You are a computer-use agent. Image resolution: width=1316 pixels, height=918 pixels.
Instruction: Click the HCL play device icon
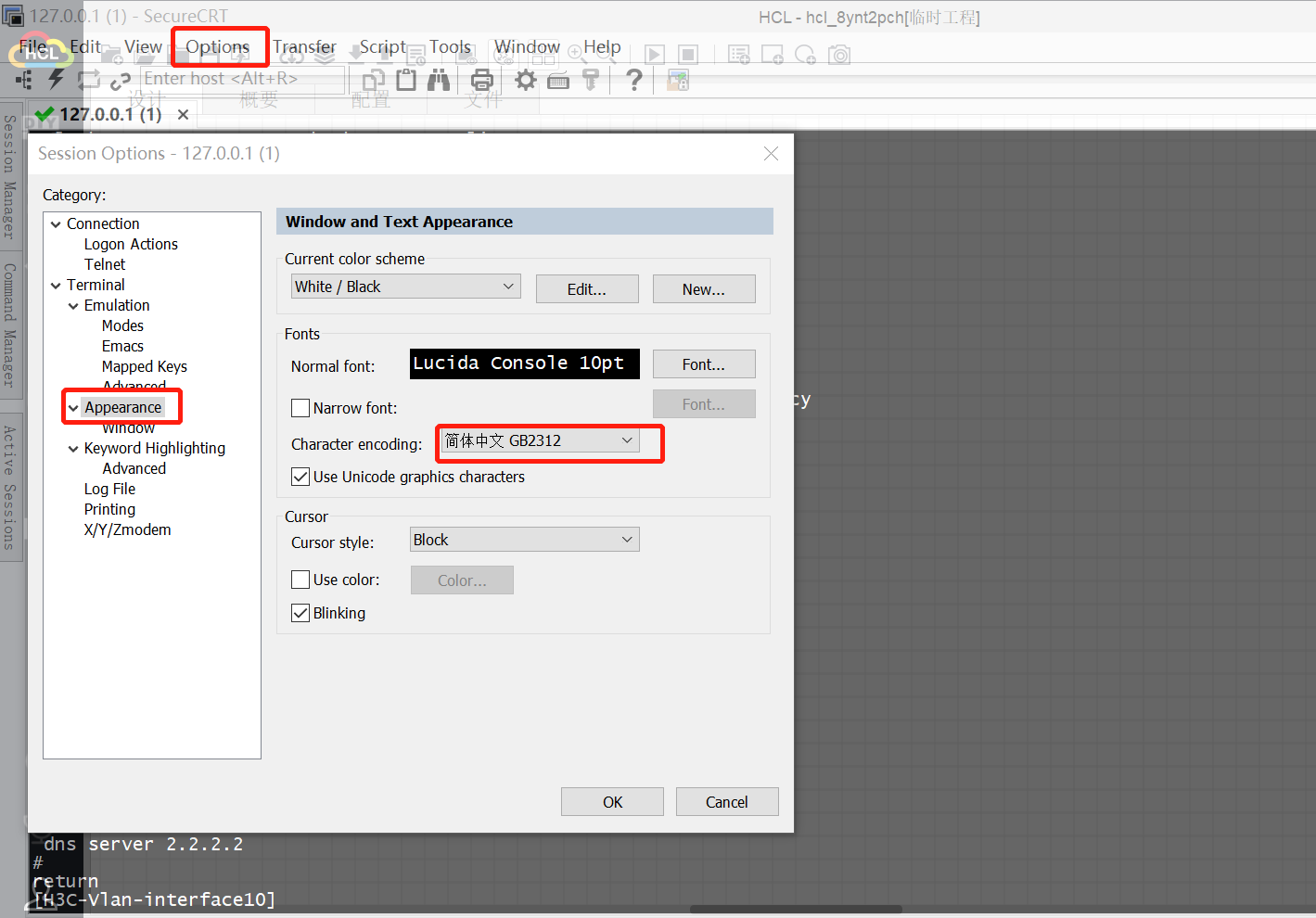pos(655,55)
